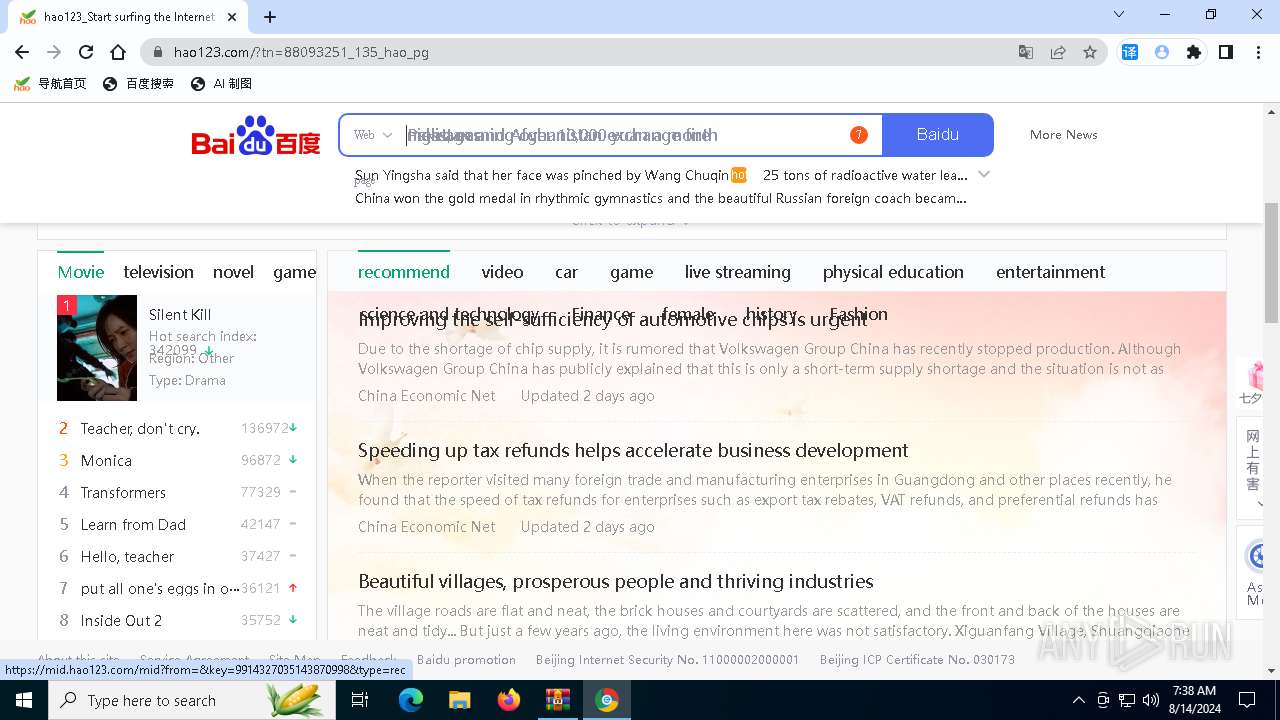Open ranking item Inside Out 2
Viewport: 1280px width, 720px height.
tap(121, 620)
